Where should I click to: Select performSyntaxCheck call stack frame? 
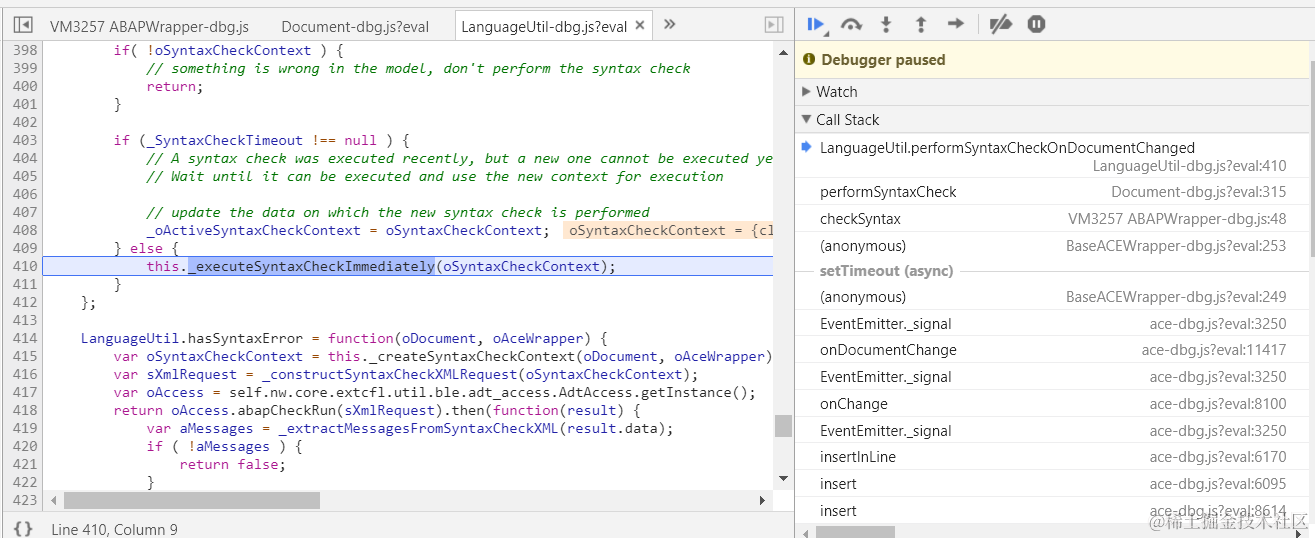click(x=1055, y=192)
